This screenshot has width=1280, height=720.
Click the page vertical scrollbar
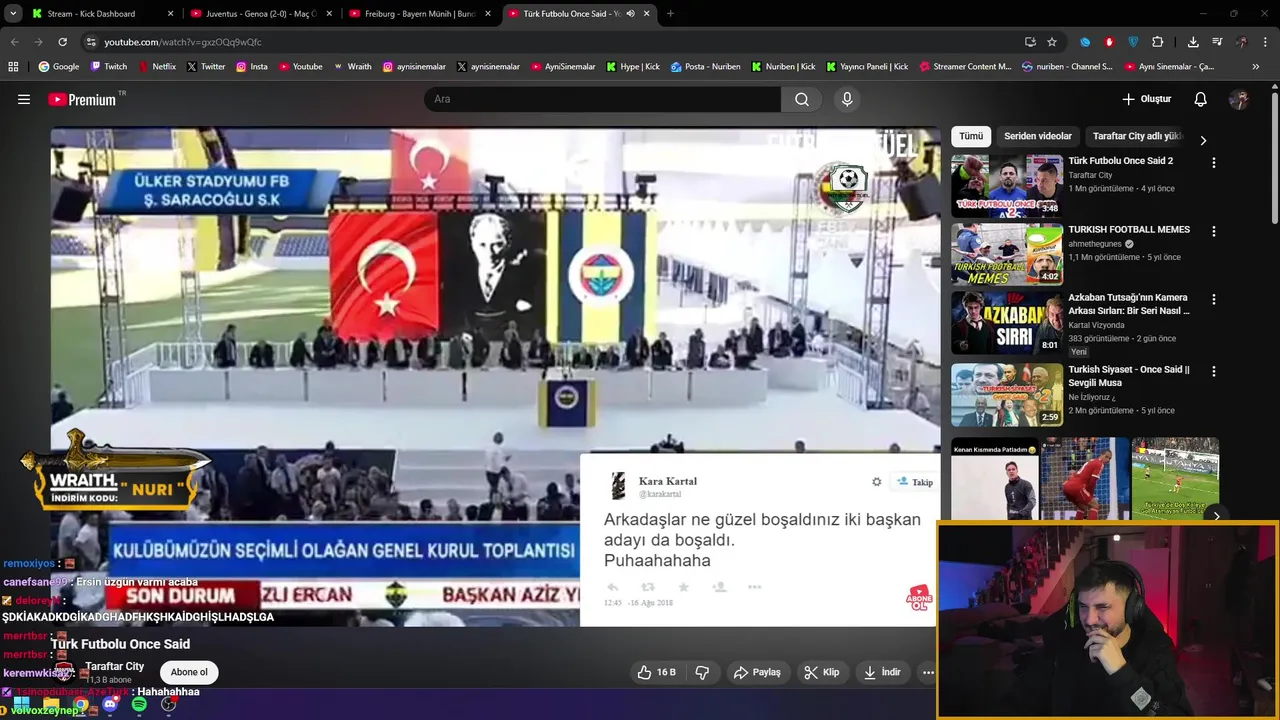[x=1274, y=160]
